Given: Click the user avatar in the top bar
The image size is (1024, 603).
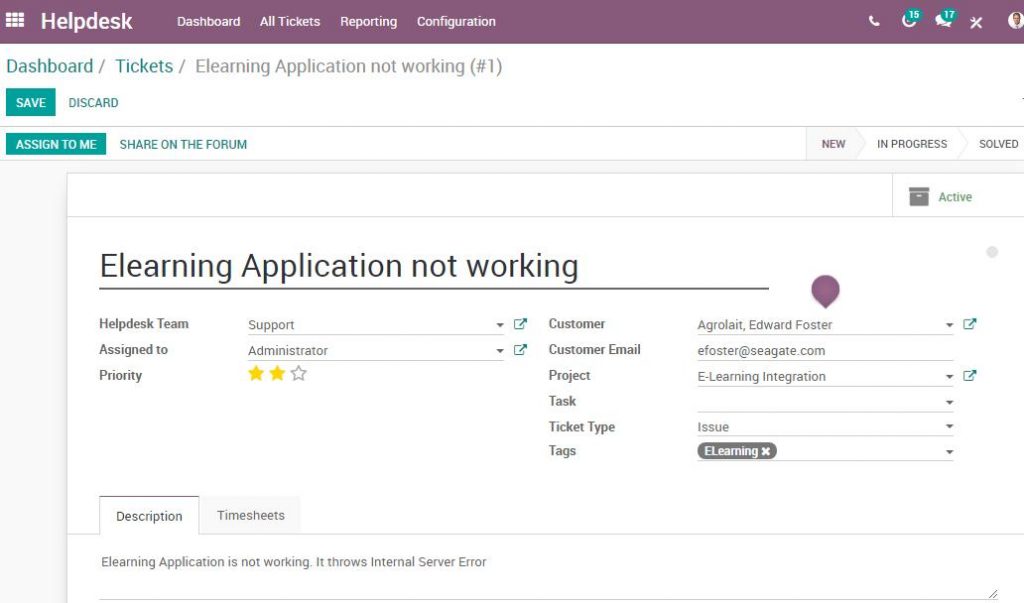Looking at the screenshot, I should coord(1017,20).
